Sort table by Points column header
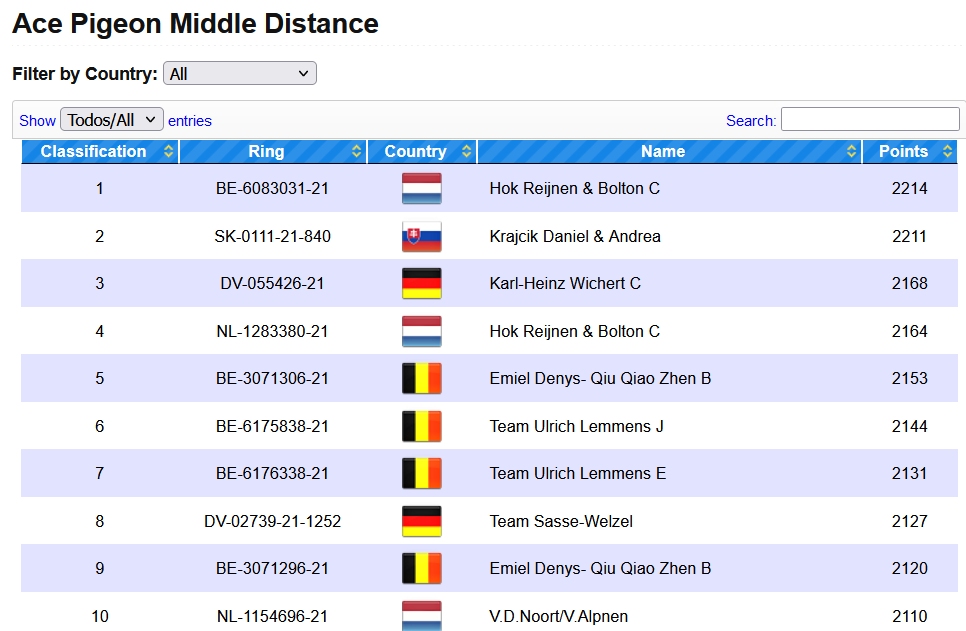Viewport: 966px width, 631px height. 903,152
